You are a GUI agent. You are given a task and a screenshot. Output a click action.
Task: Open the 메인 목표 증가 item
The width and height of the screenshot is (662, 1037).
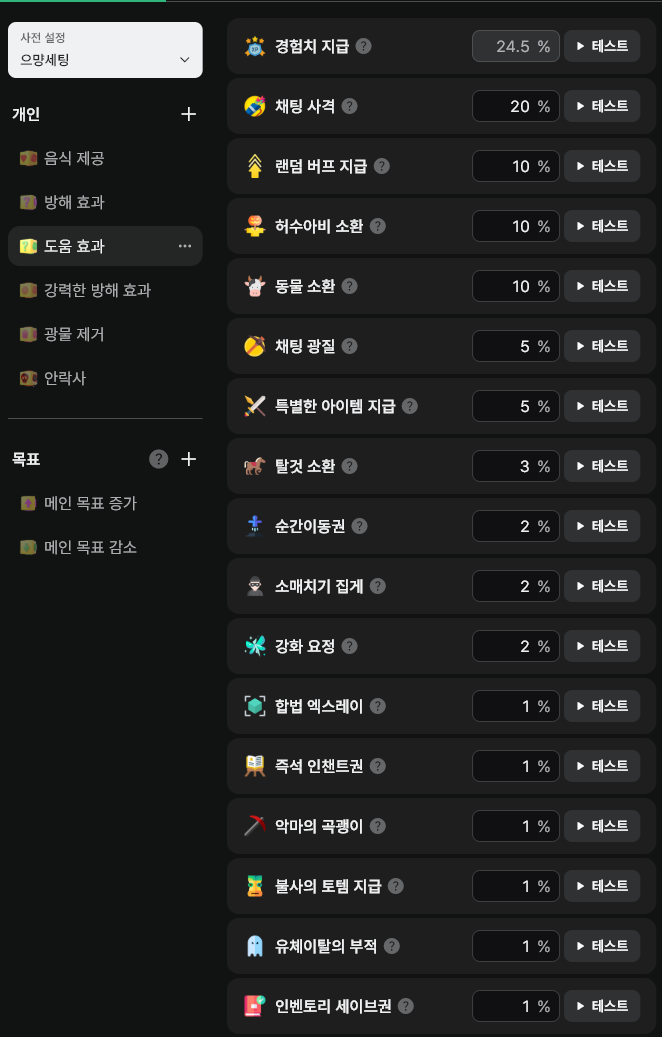tap(90, 503)
